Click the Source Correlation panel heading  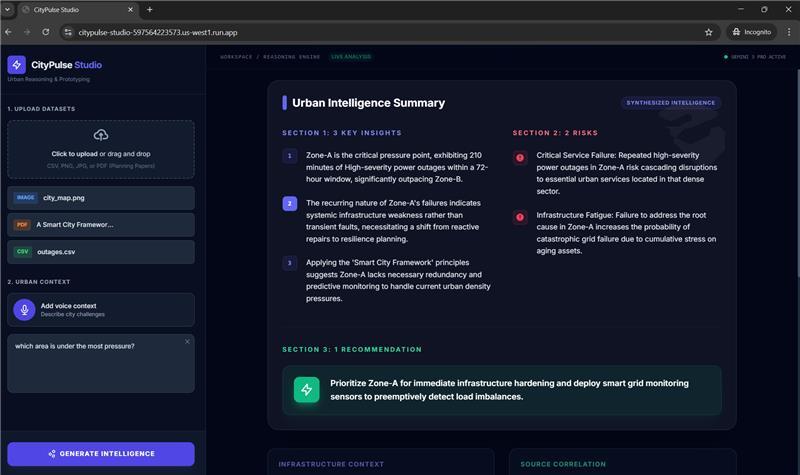coord(563,464)
